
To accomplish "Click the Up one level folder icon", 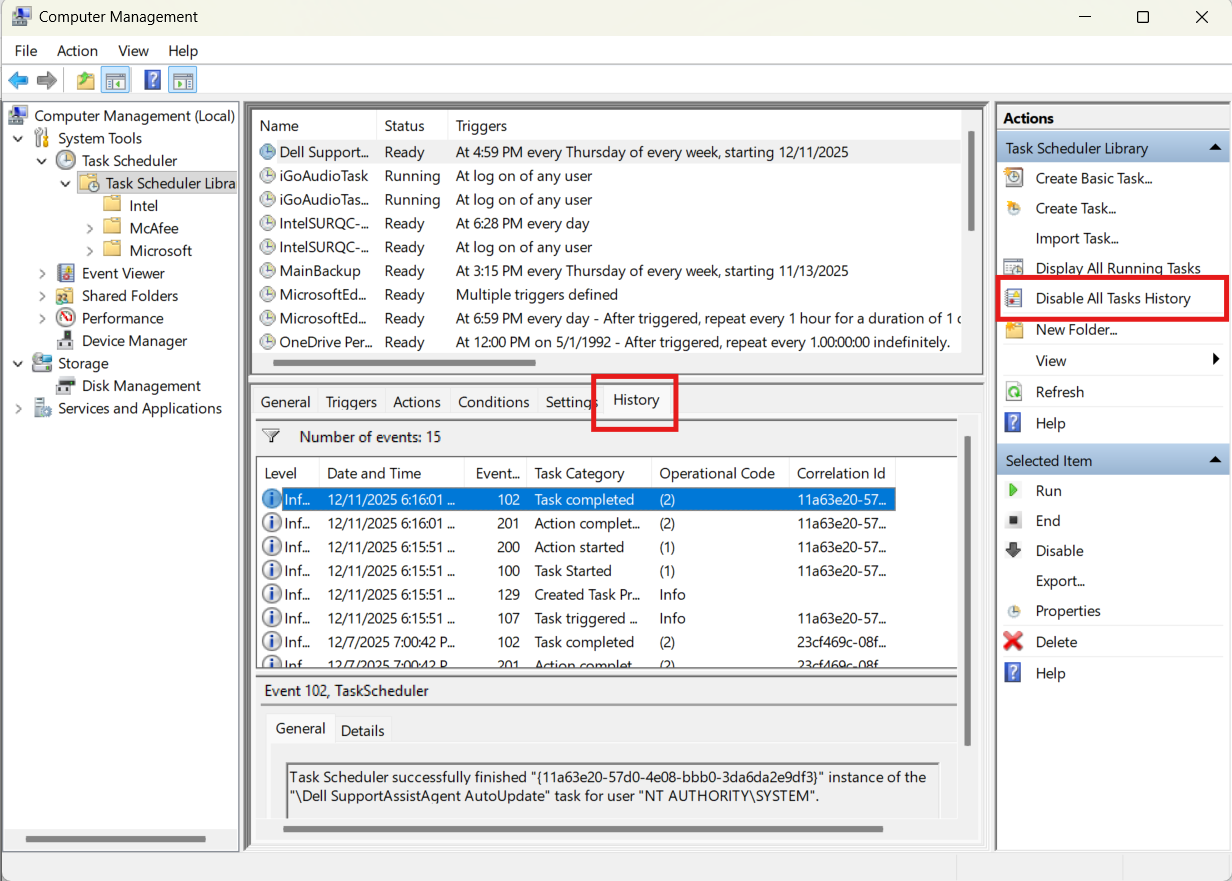I will (86, 80).
